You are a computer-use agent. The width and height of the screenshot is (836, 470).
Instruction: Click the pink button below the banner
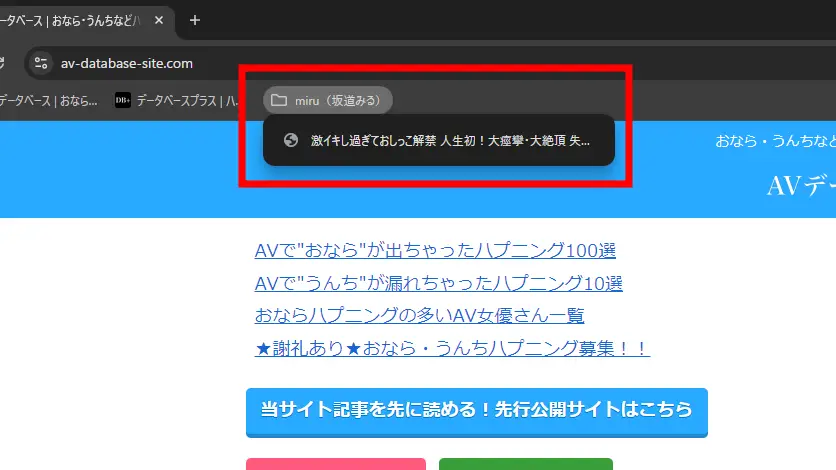pos(336,464)
